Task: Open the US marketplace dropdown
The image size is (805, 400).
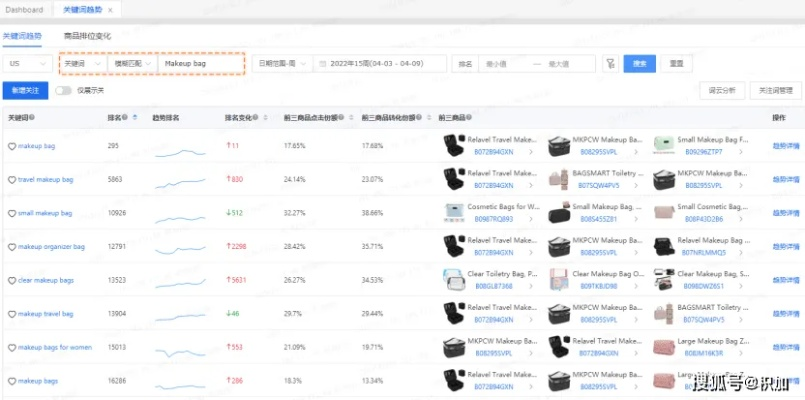Action: [28, 64]
